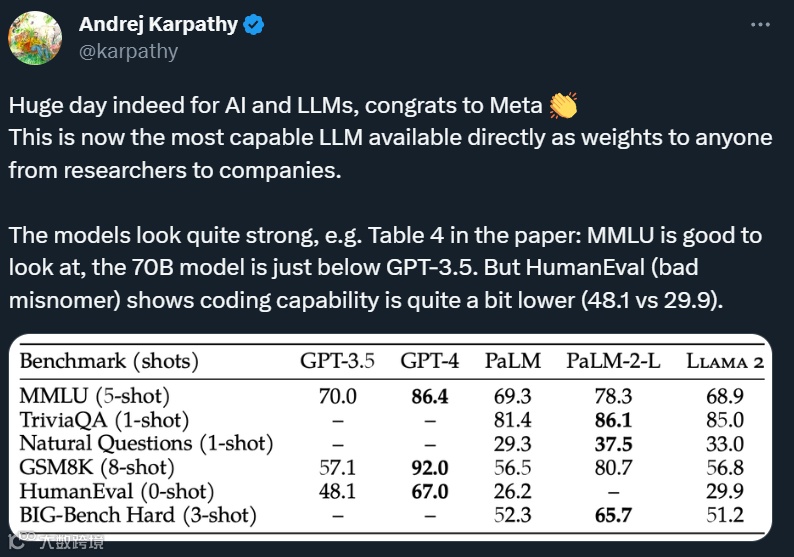Click the 29.9 Llama 2 HumanEval score

click(723, 491)
